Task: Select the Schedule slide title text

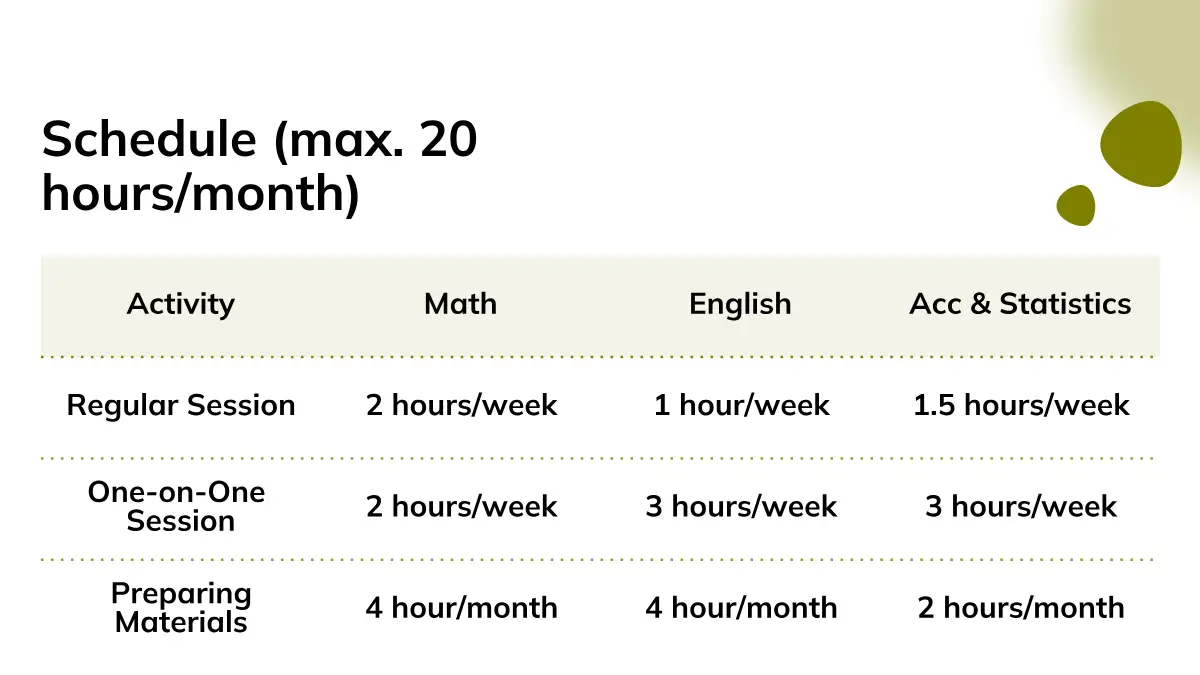Action: point(259,166)
